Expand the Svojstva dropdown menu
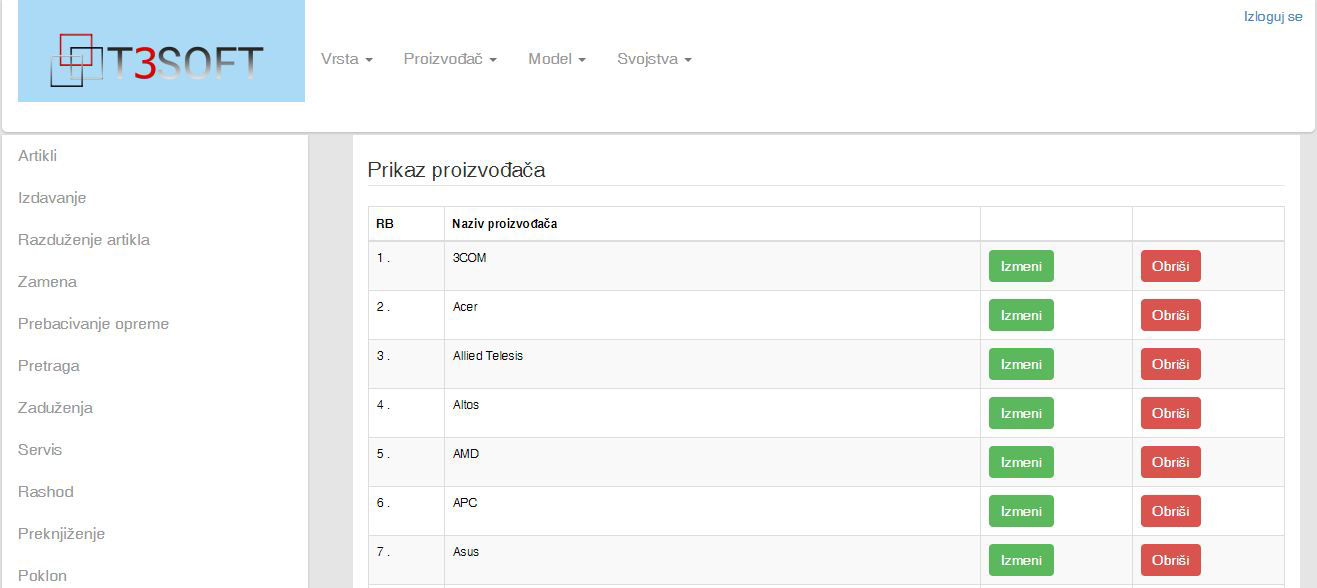The width and height of the screenshot is (1317, 588). 654,59
